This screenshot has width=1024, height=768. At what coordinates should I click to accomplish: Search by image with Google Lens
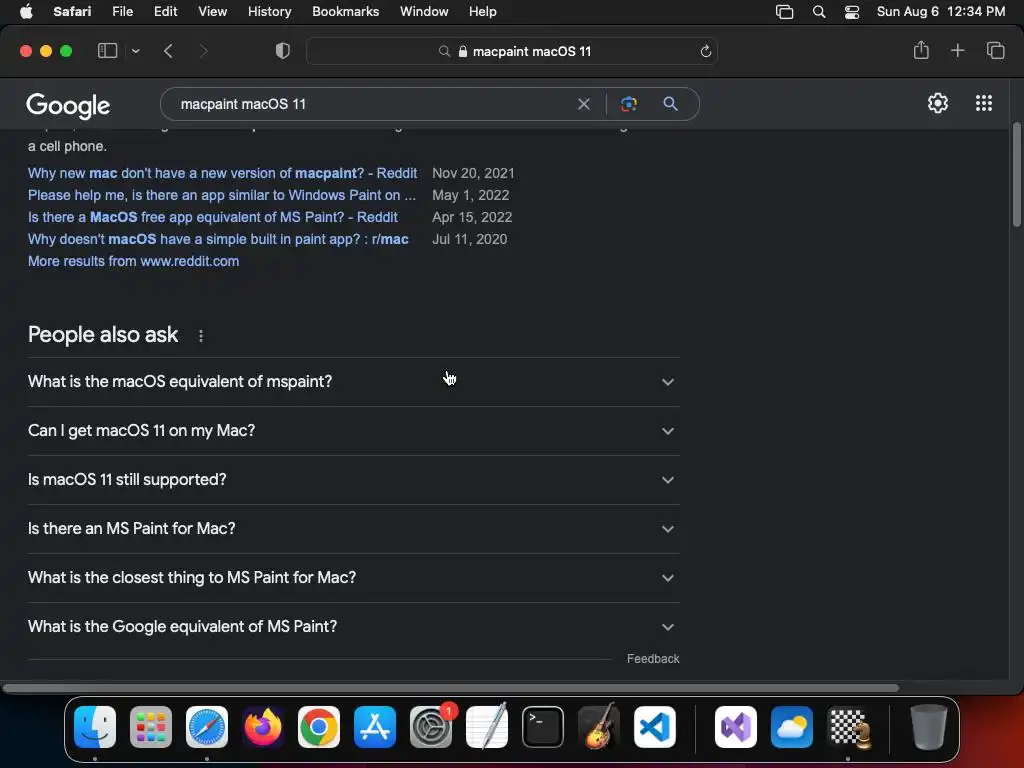coord(629,104)
